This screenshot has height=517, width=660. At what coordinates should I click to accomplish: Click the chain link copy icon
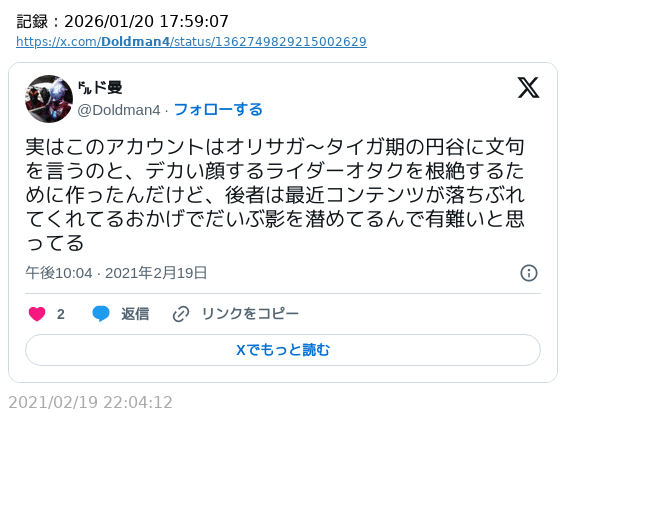(181, 314)
